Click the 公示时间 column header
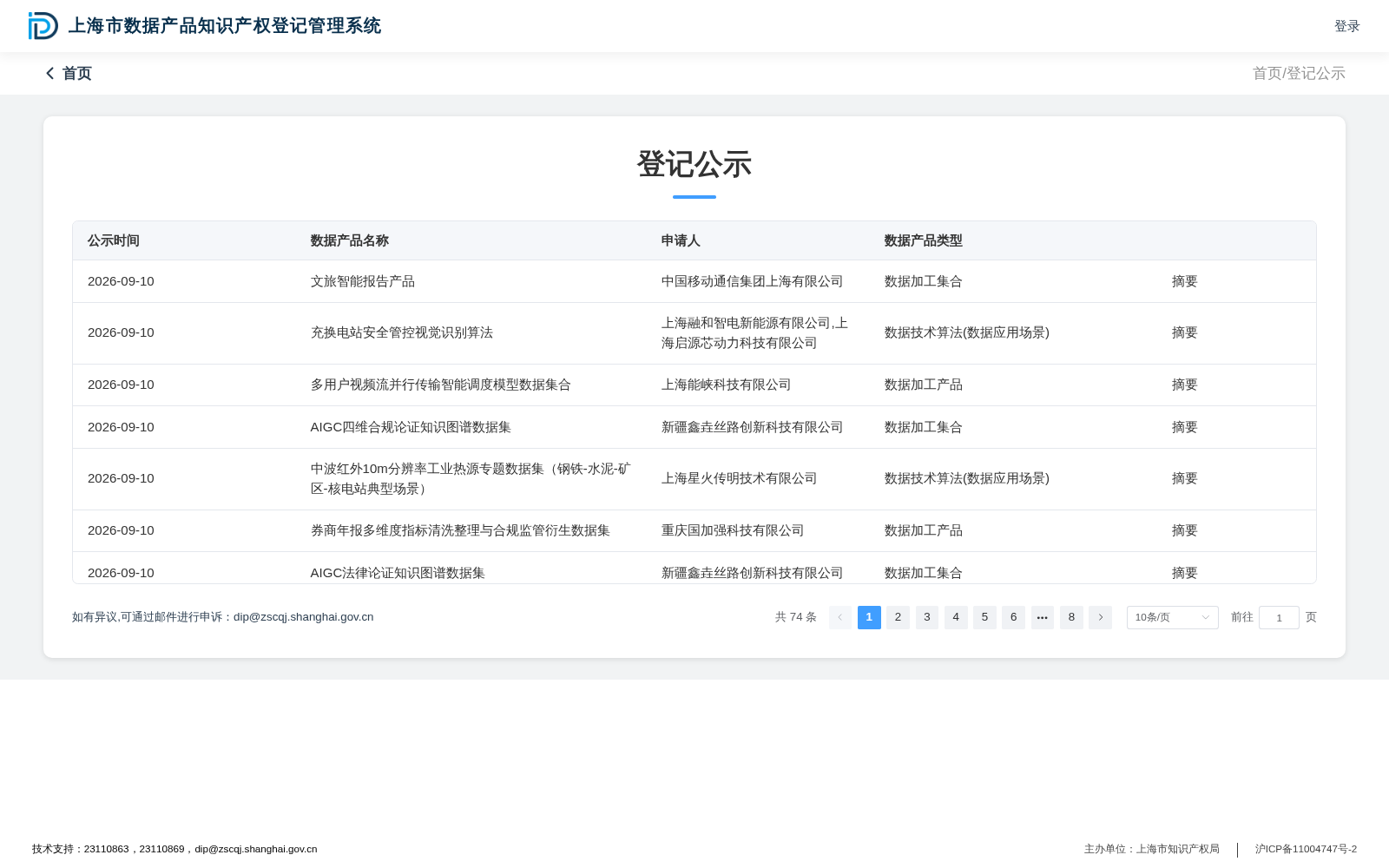 tap(114, 240)
